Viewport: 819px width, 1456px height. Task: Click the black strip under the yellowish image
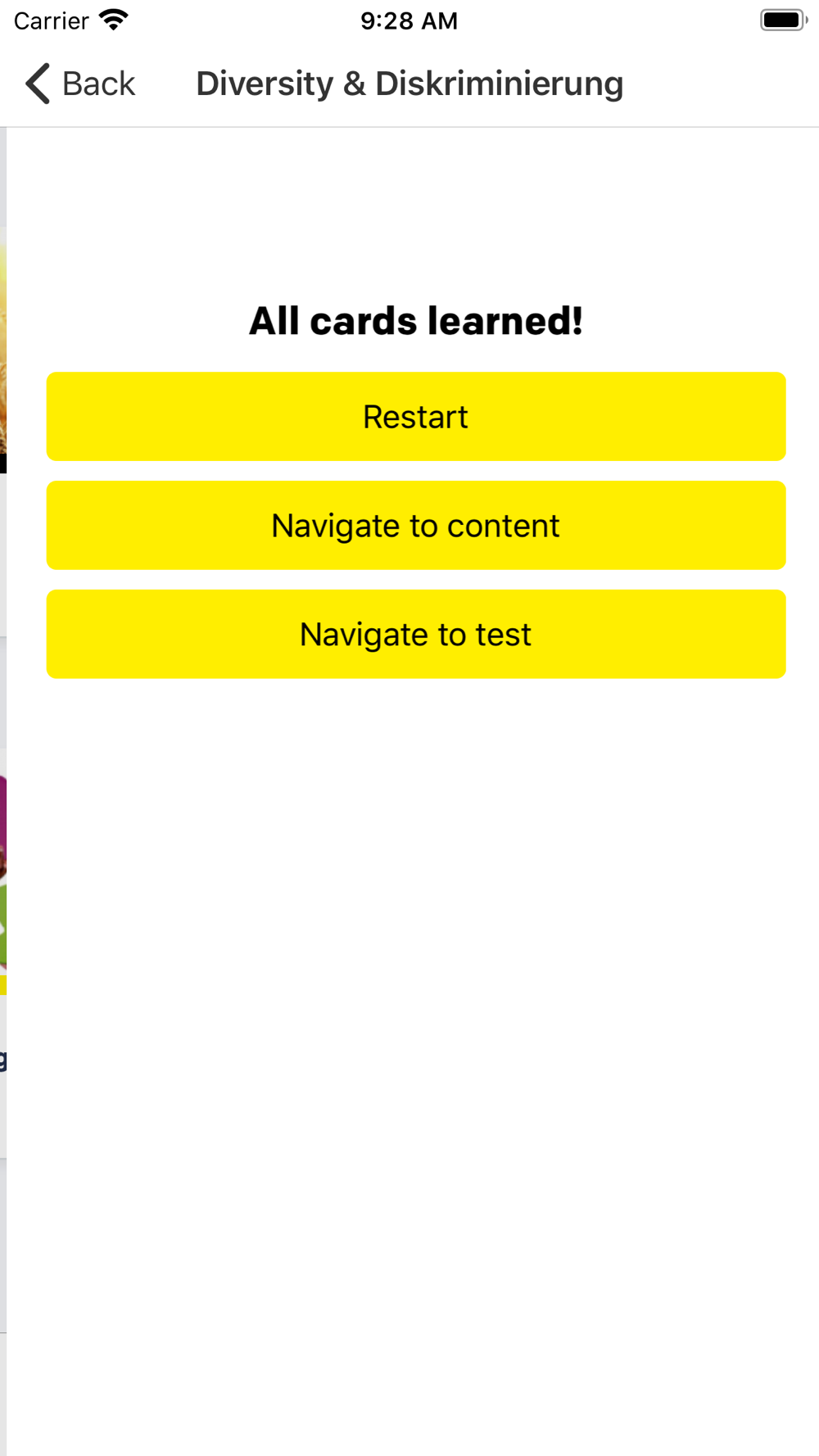click(x=3, y=463)
